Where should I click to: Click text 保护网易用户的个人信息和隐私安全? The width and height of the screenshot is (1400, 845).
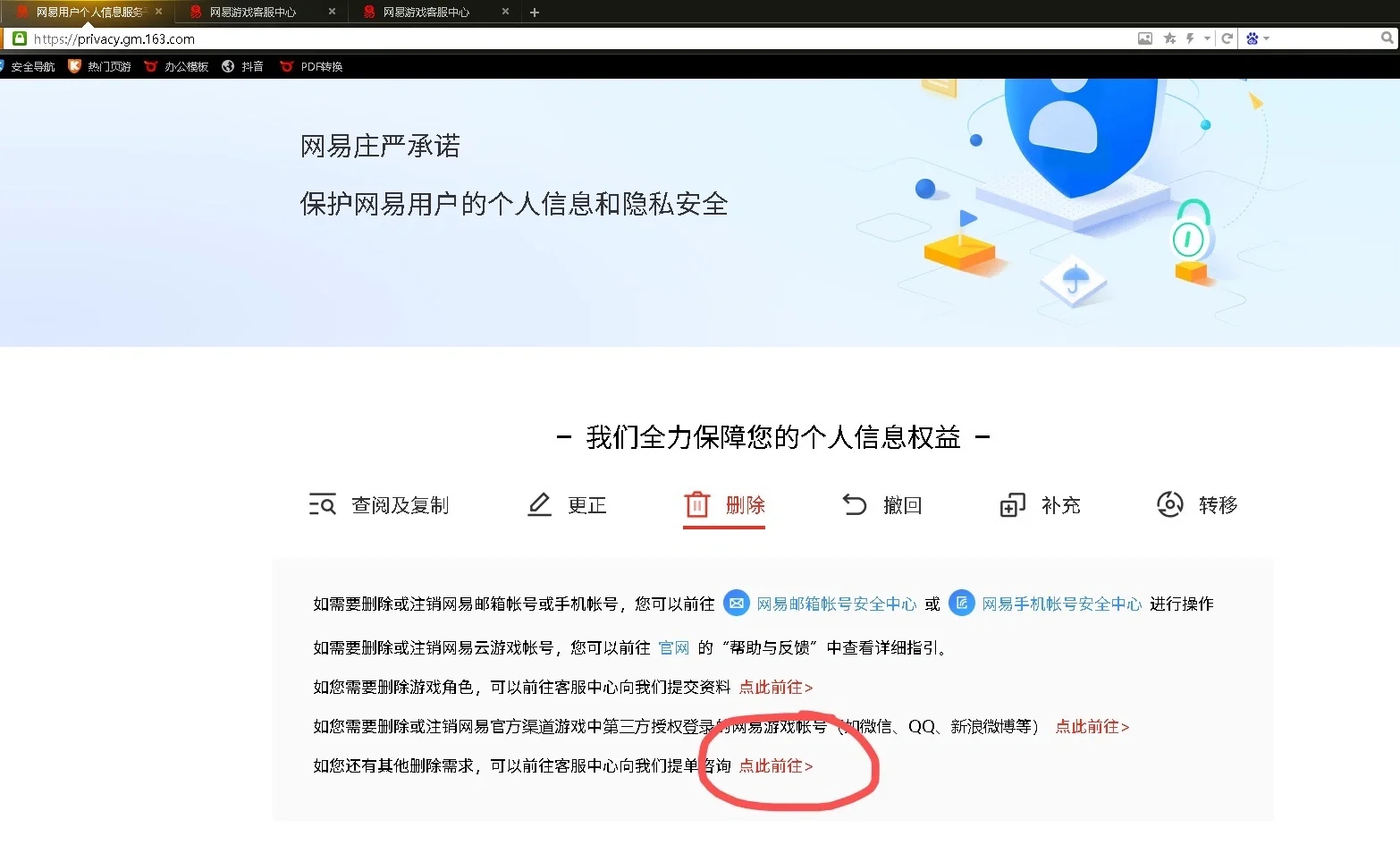[514, 204]
